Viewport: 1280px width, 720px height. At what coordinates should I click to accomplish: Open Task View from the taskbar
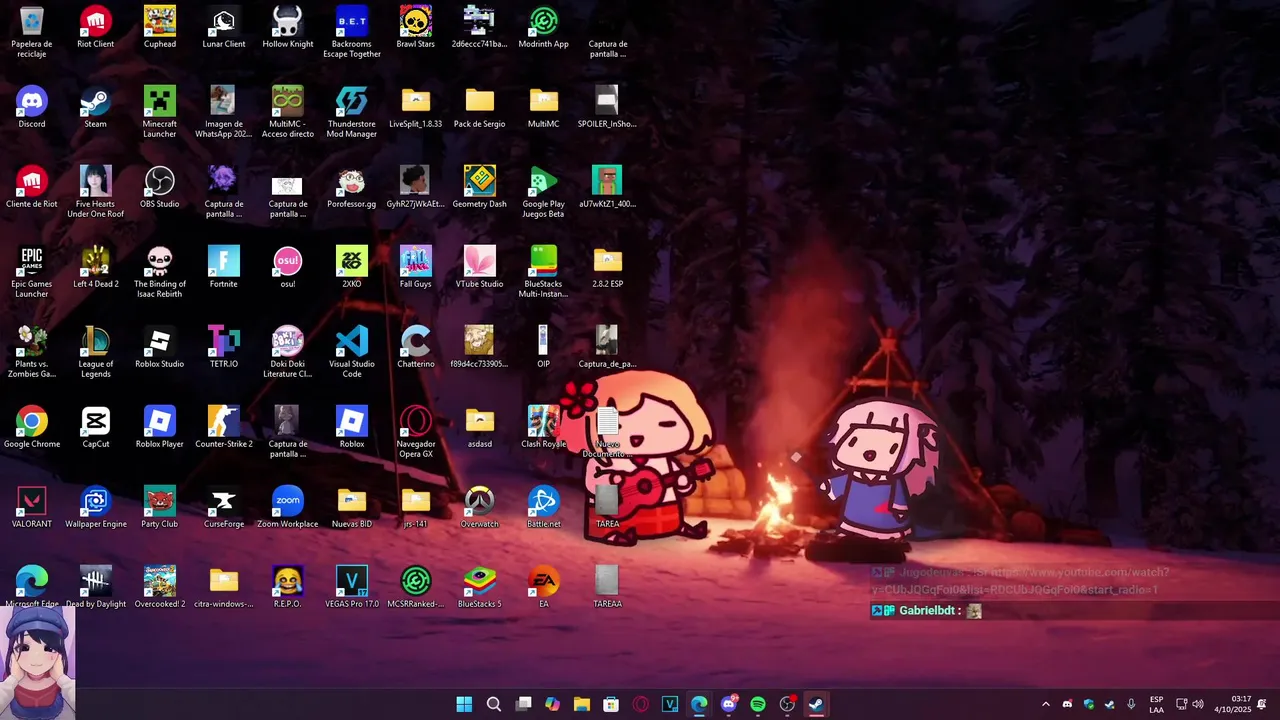(x=523, y=704)
